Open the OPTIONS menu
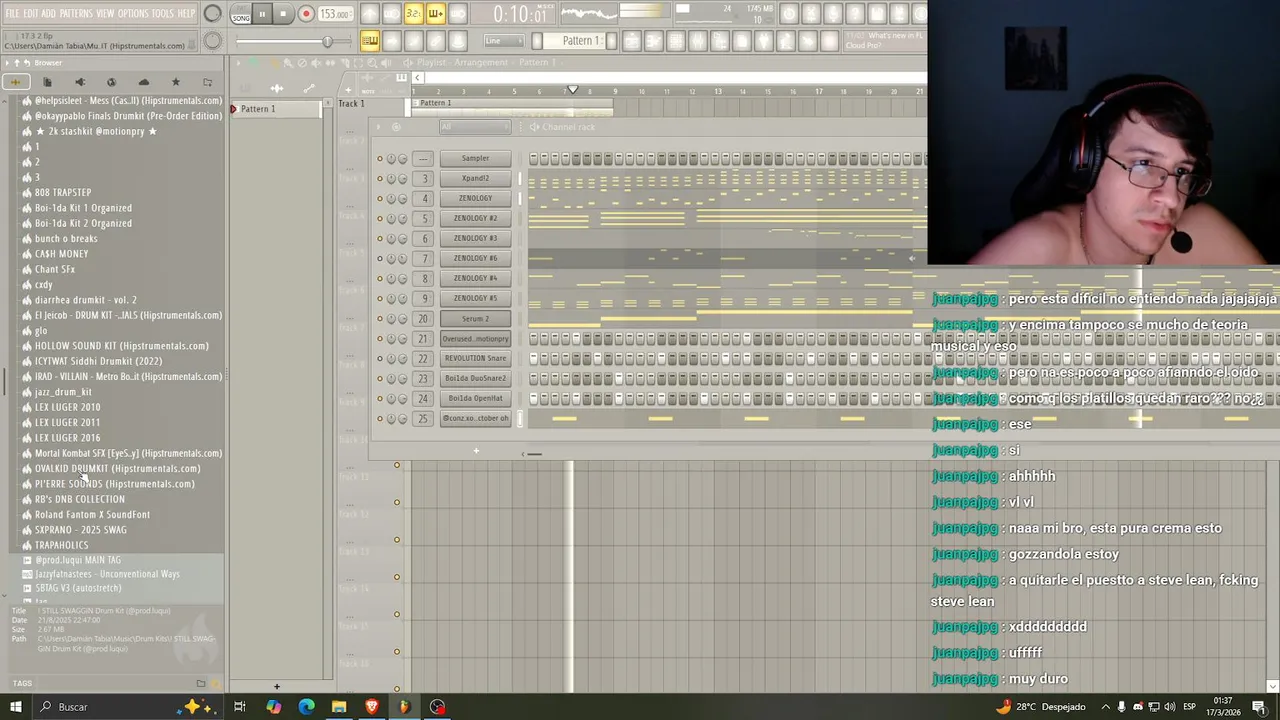Screen dimensions: 1280x720 133,13
